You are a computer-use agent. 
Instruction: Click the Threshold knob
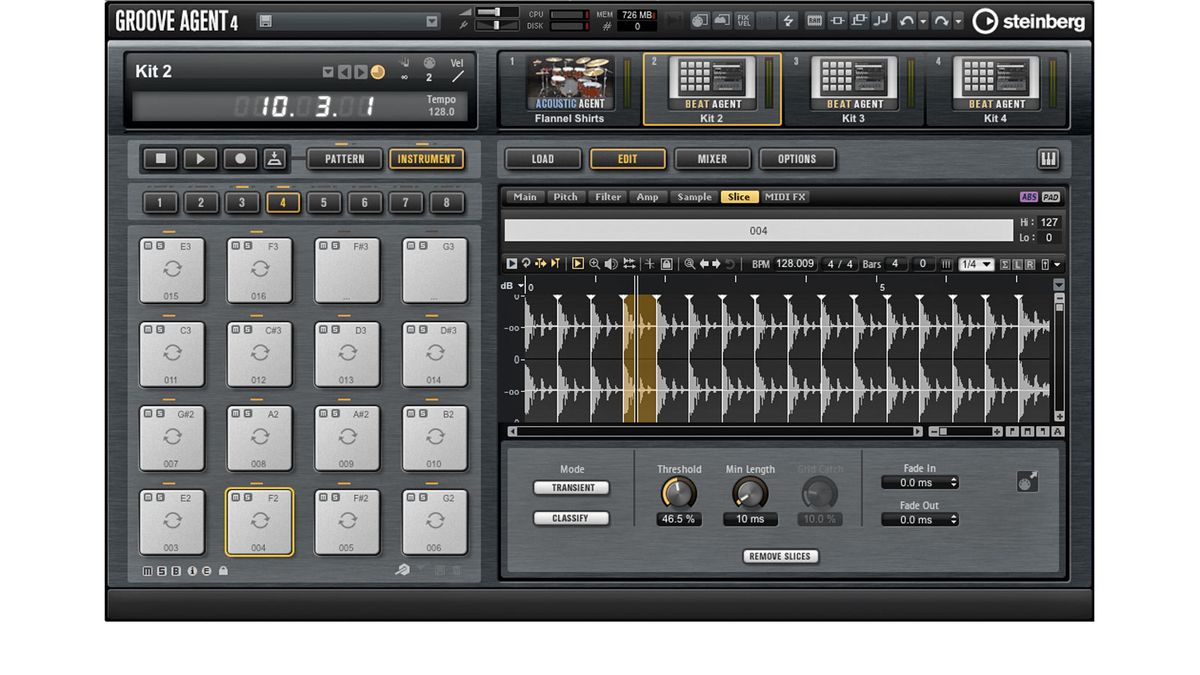tap(678, 493)
